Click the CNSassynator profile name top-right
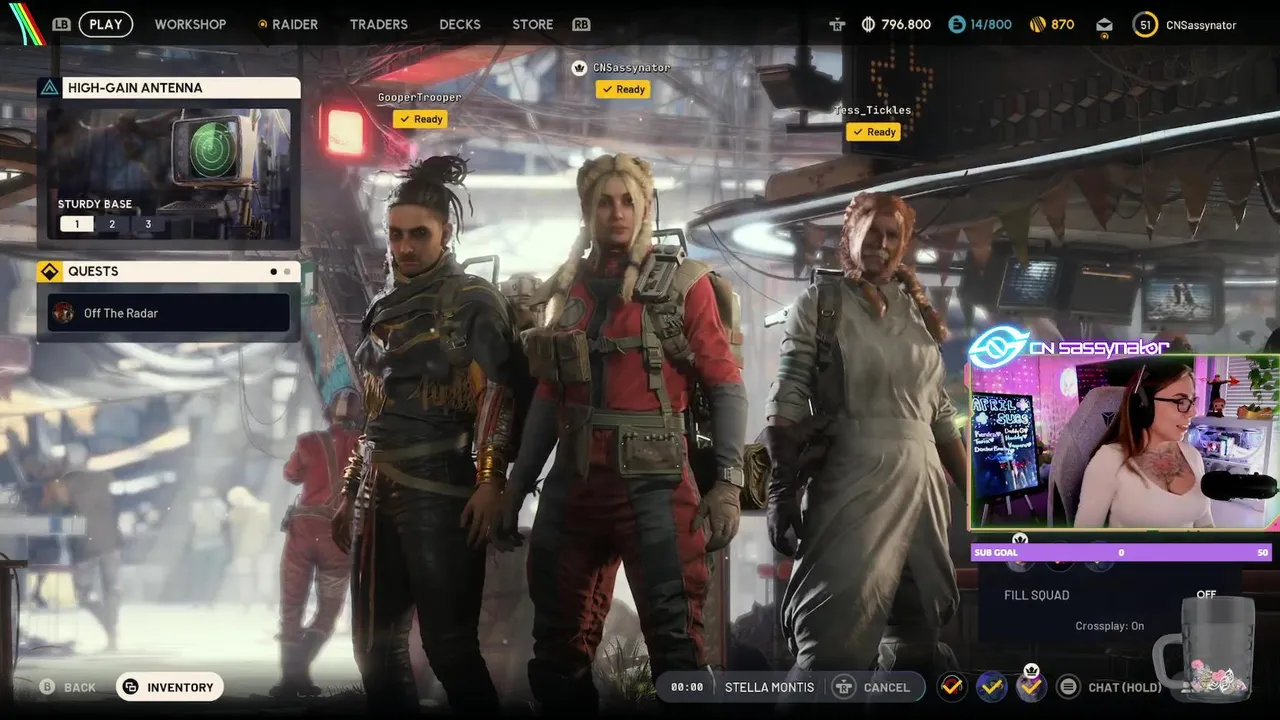The image size is (1280, 720). click(1201, 24)
